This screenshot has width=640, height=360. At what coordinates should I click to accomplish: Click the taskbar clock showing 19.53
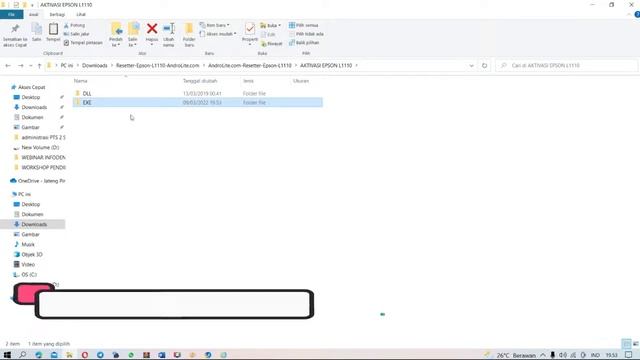[x=611, y=356]
